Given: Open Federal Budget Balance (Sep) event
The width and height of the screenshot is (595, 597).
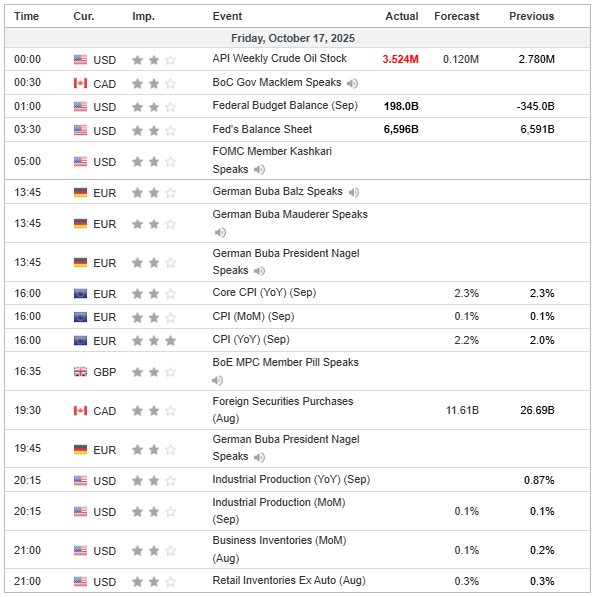Looking at the screenshot, I should [285, 105].
